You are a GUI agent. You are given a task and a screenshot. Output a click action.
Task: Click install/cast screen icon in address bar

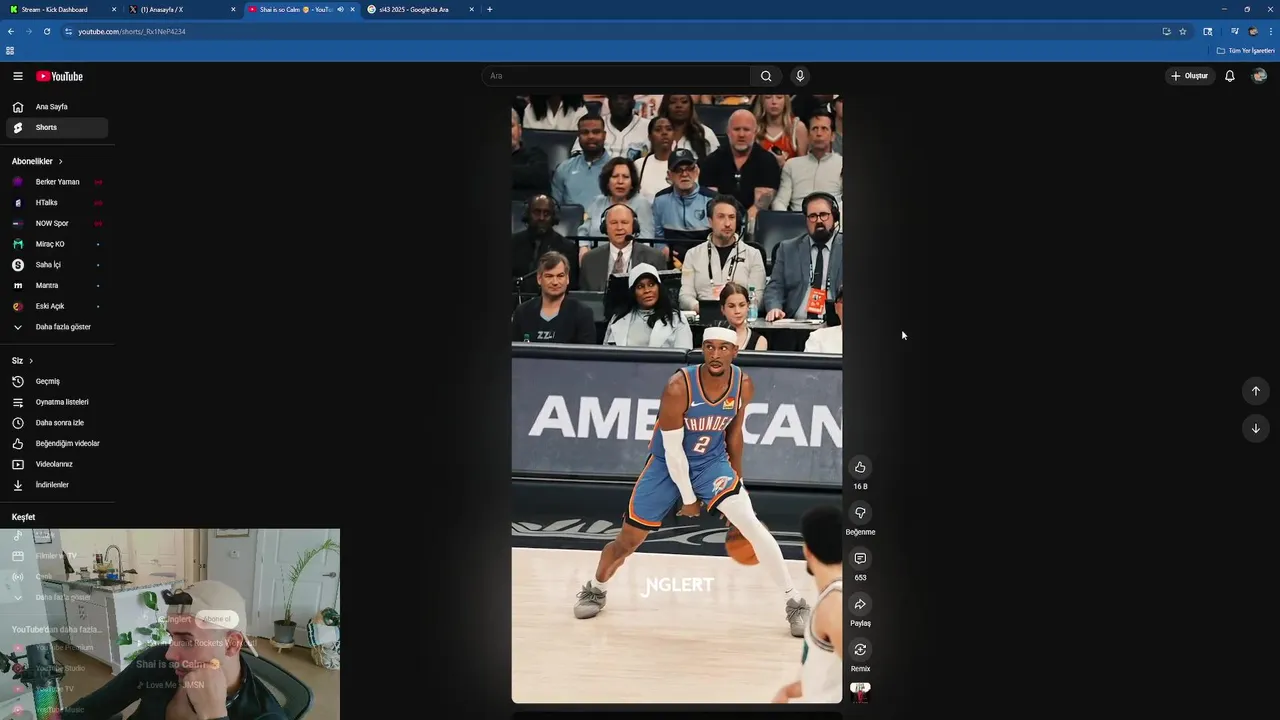pos(1166,31)
